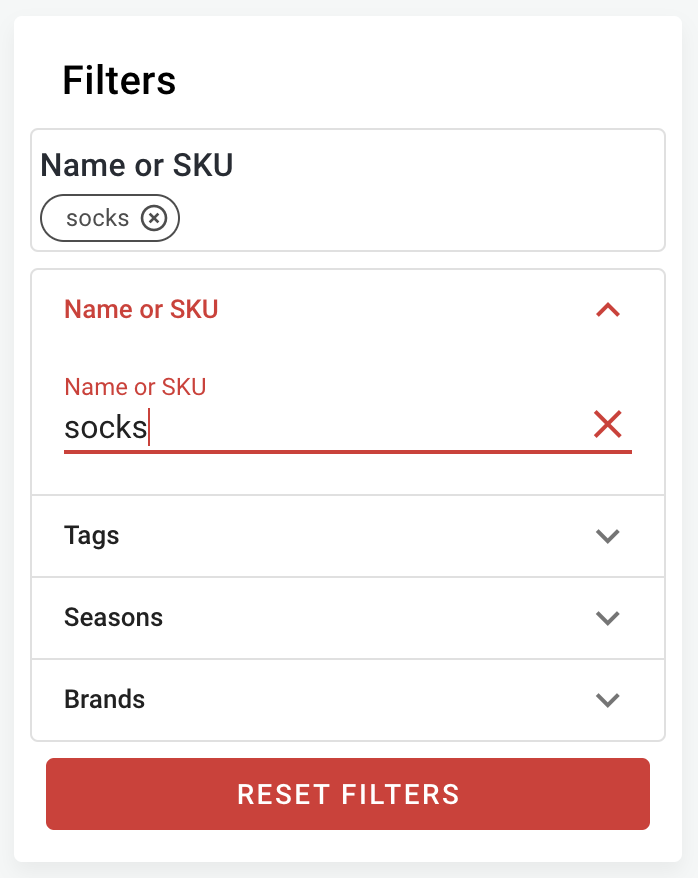Click the Brands row title text
Viewport: 698px width, 878px height.
pos(105,700)
